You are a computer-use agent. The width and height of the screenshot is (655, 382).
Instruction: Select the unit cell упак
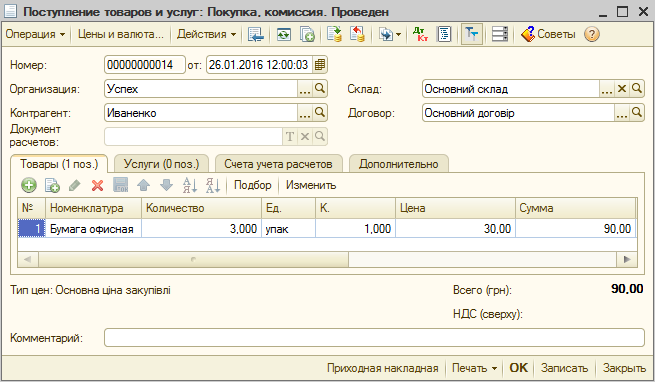tap(288, 229)
